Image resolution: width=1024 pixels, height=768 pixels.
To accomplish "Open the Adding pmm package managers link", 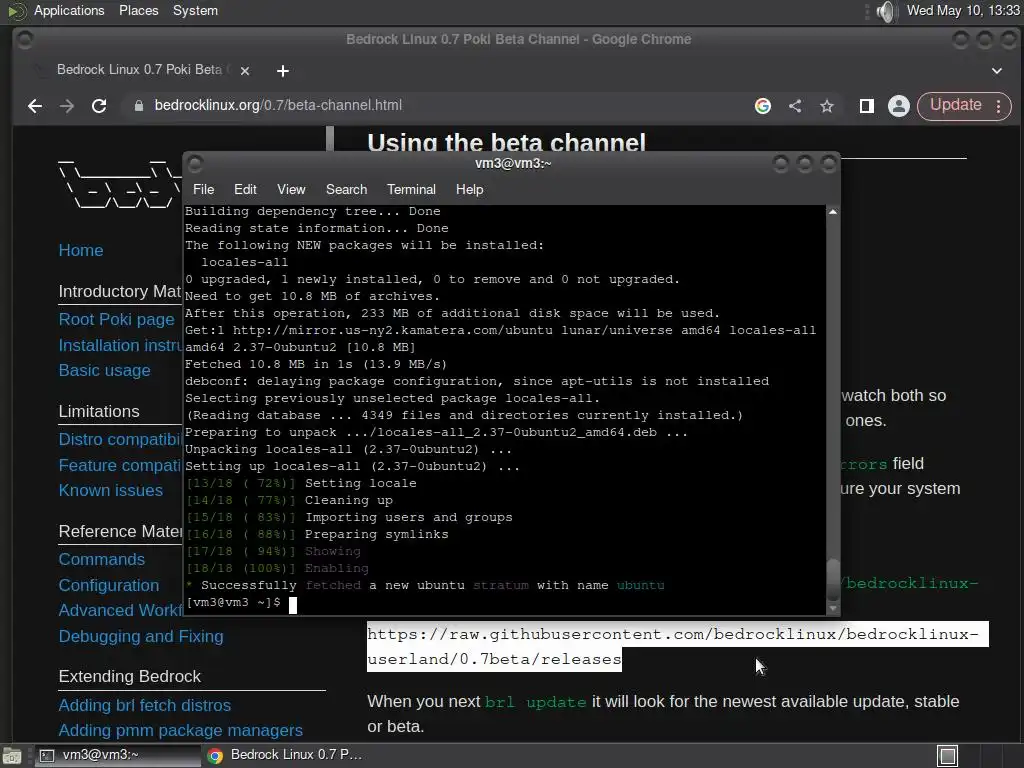I will click(180, 730).
